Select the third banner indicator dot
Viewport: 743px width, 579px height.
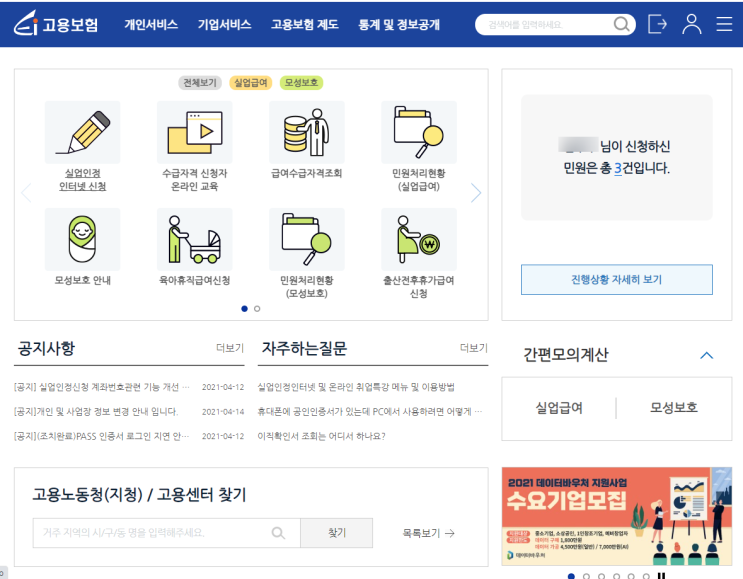pos(601,576)
